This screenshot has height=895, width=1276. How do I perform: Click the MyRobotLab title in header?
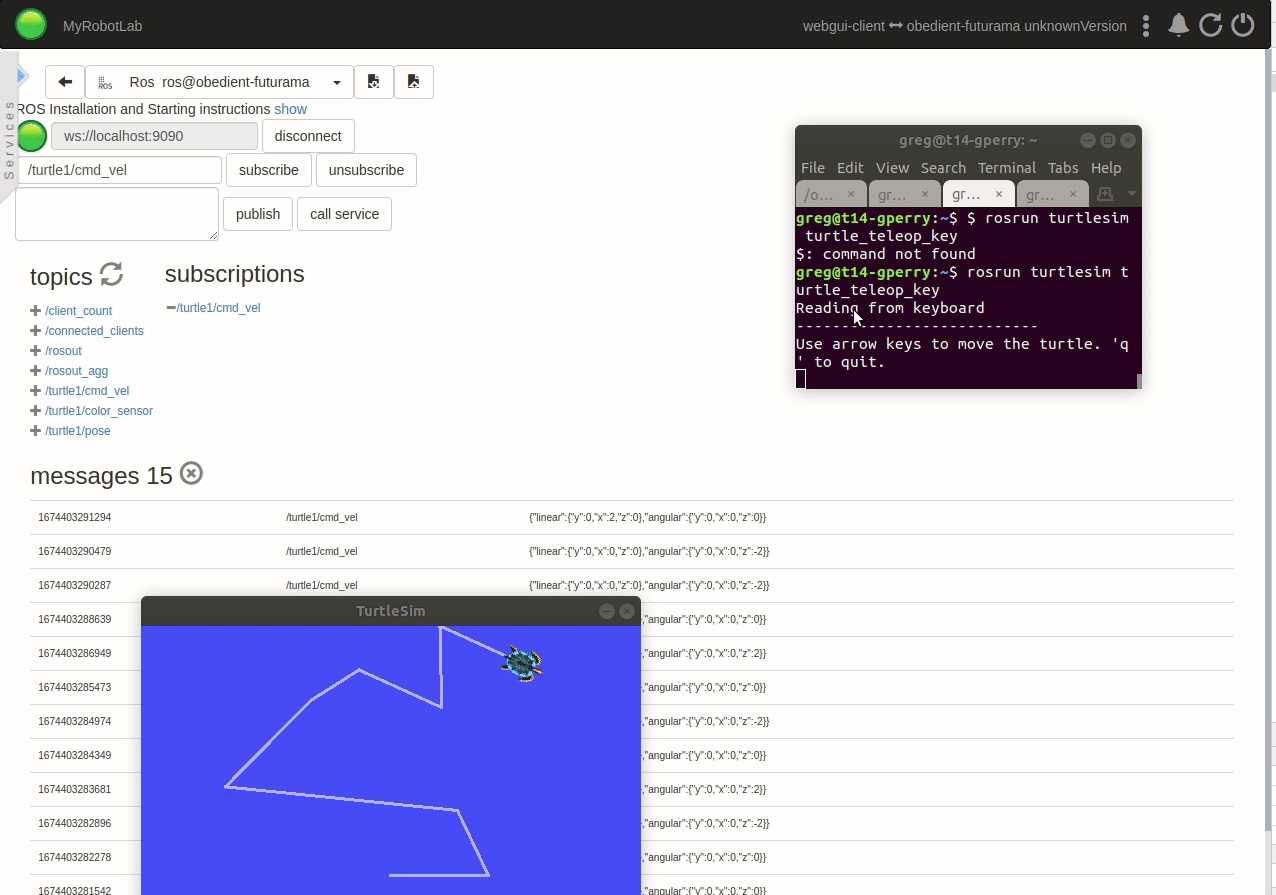click(x=101, y=26)
